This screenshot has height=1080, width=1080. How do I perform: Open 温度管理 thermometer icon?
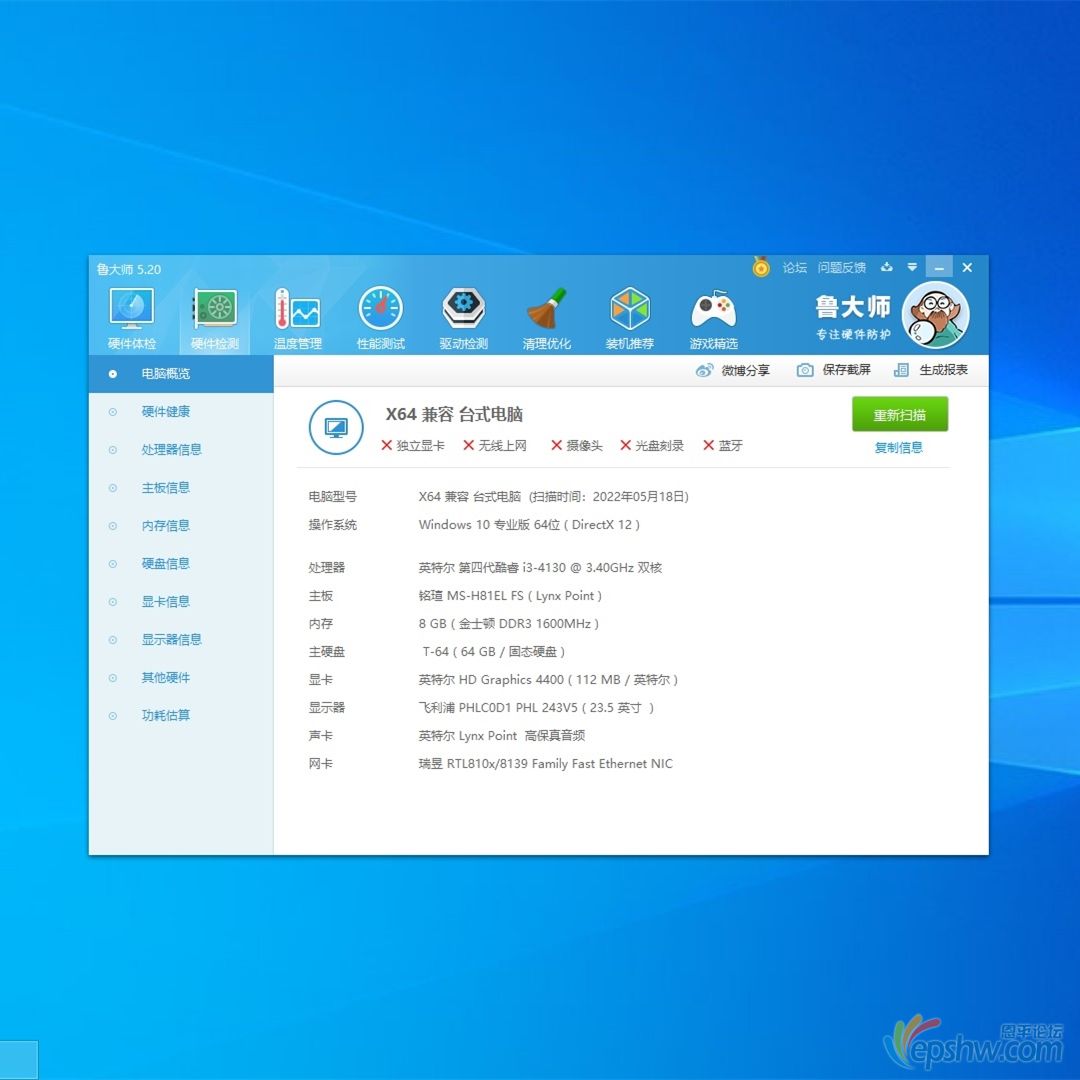[x=298, y=319]
